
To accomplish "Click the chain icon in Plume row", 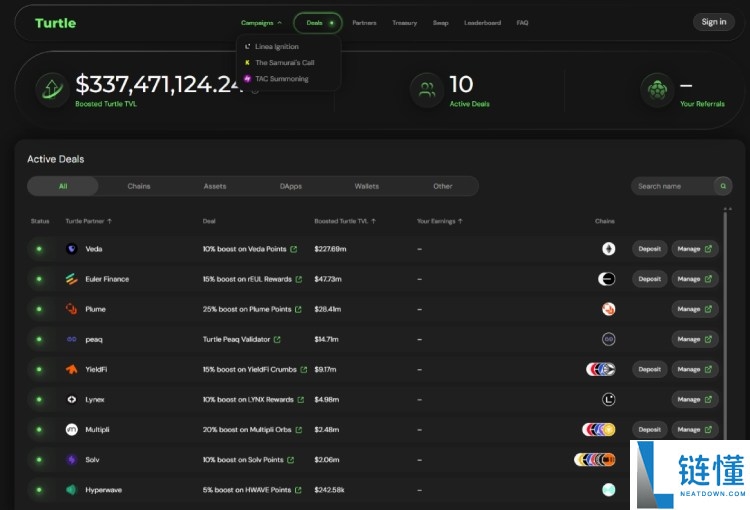I will pyautogui.click(x=608, y=309).
